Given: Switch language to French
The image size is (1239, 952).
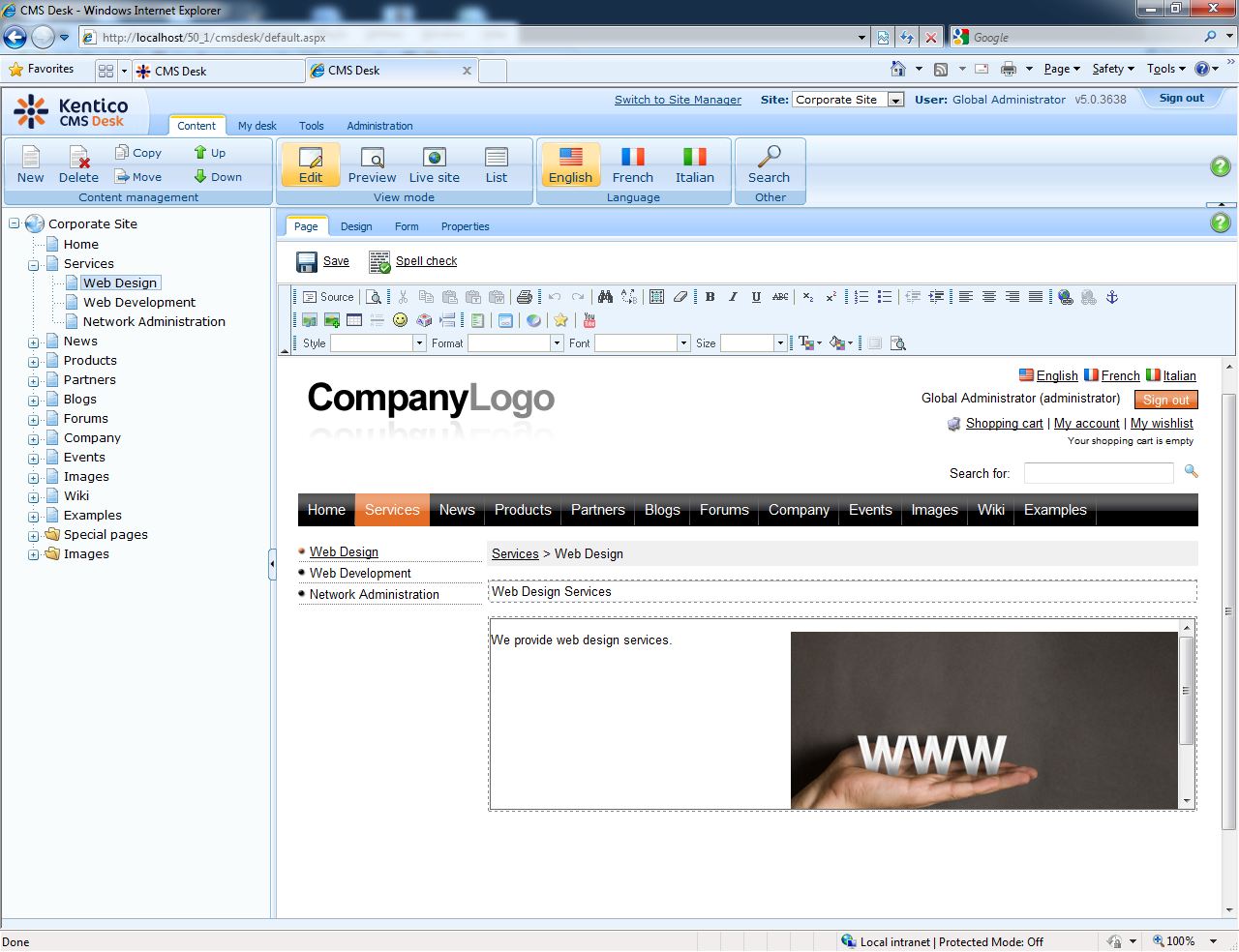Looking at the screenshot, I should click(x=632, y=164).
